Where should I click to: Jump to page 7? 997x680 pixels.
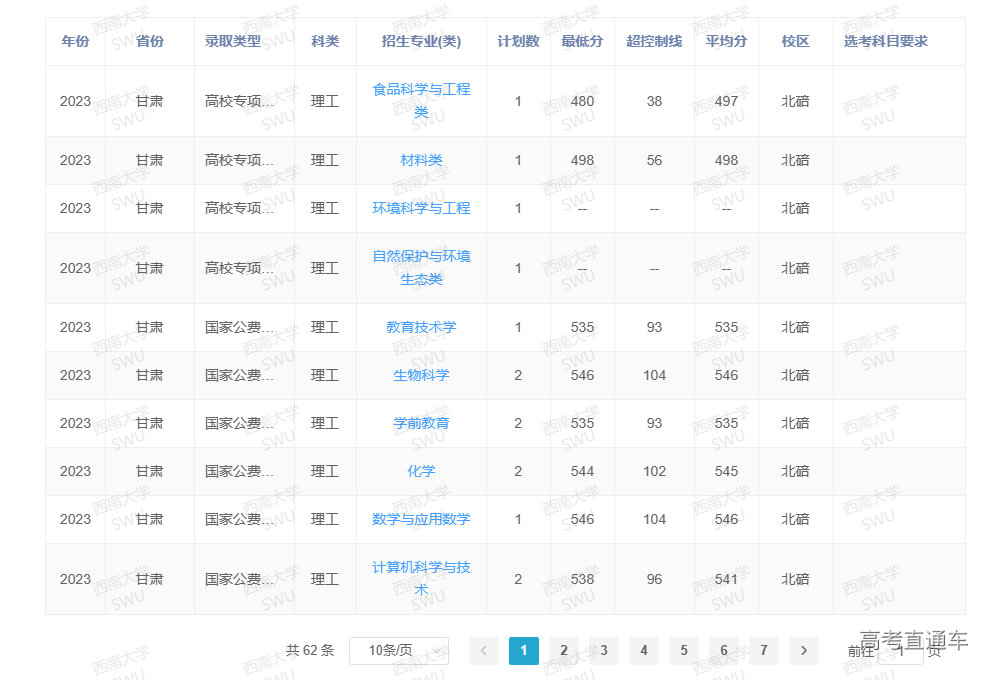pos(764,651)
